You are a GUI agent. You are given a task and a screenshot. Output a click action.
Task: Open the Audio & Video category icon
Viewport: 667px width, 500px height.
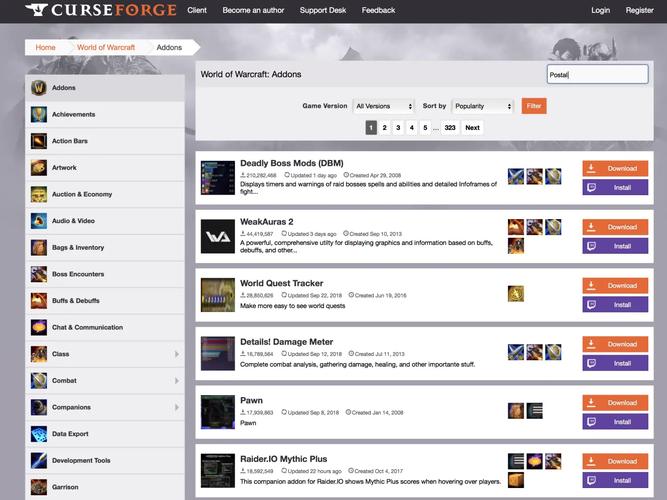39,221
